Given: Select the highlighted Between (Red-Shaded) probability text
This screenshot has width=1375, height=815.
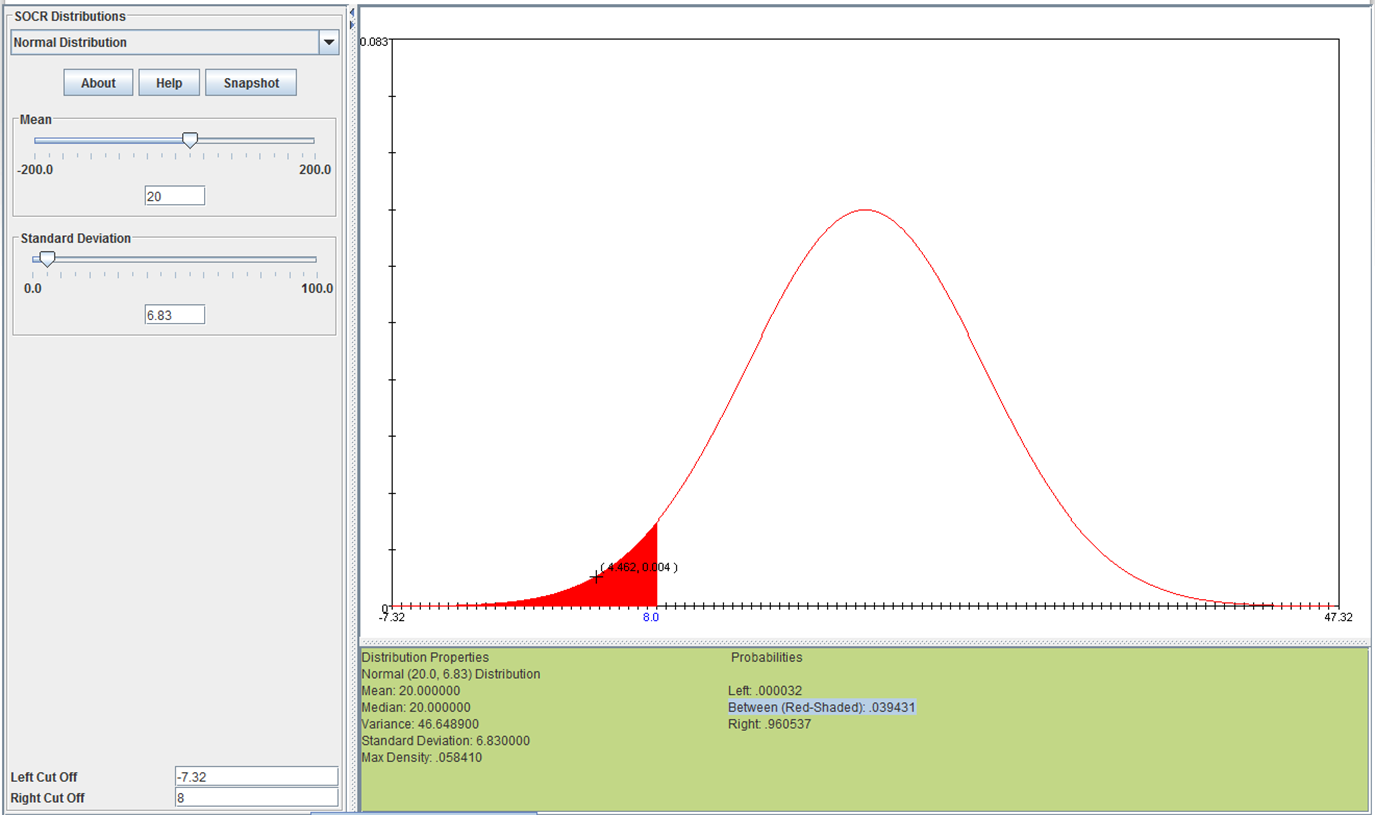Looking at the screenshot, I should tap(822, 708).
